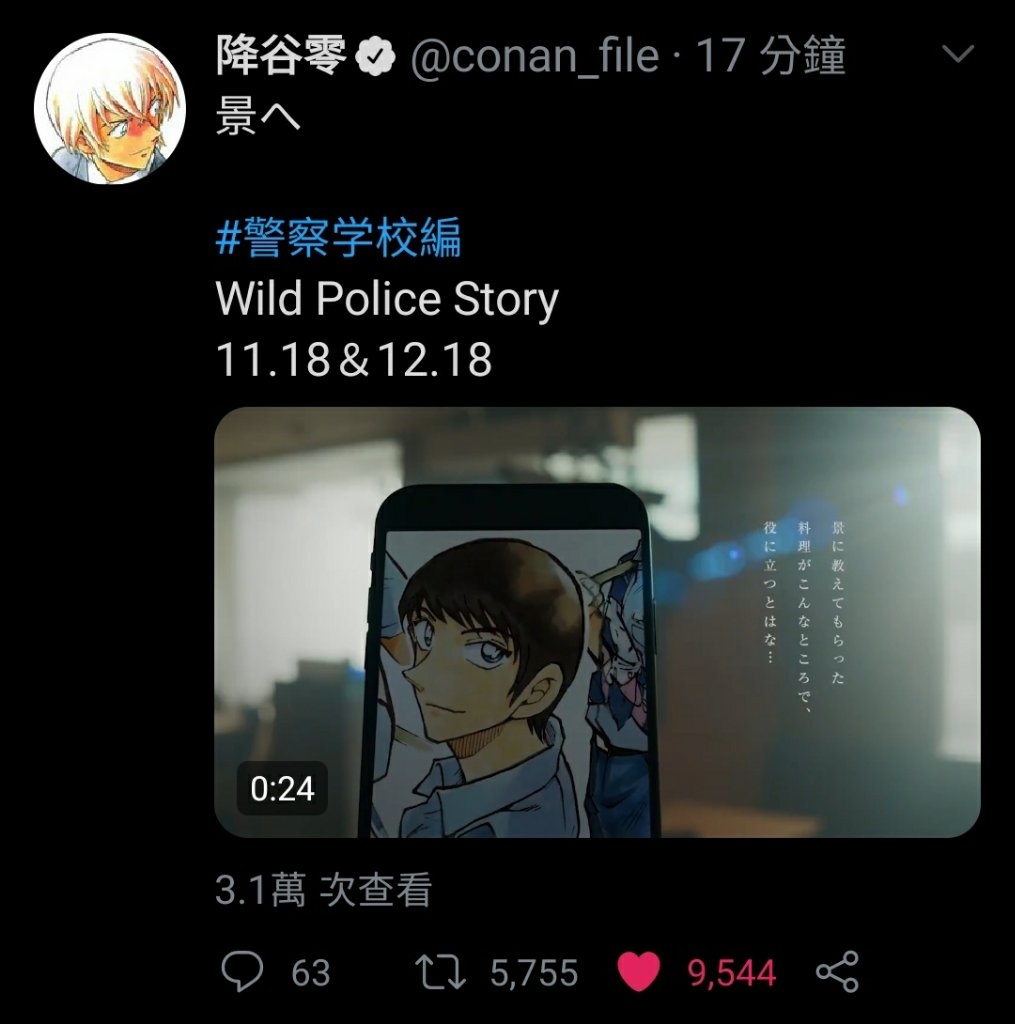
Task: Tap the verified badge beside 降谷零
Action: (x=376, y=56)
